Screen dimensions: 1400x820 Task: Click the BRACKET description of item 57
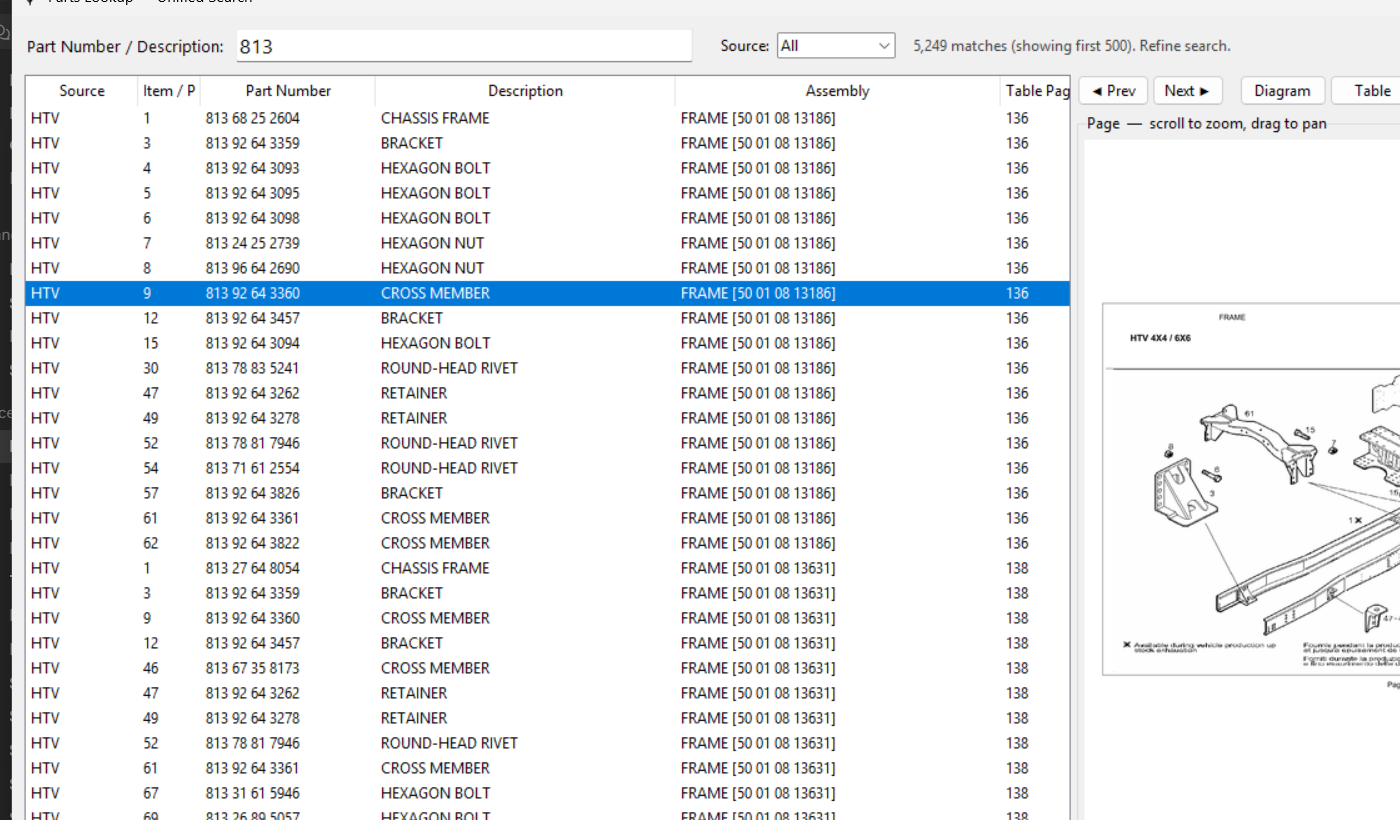[x=412, y=493]
